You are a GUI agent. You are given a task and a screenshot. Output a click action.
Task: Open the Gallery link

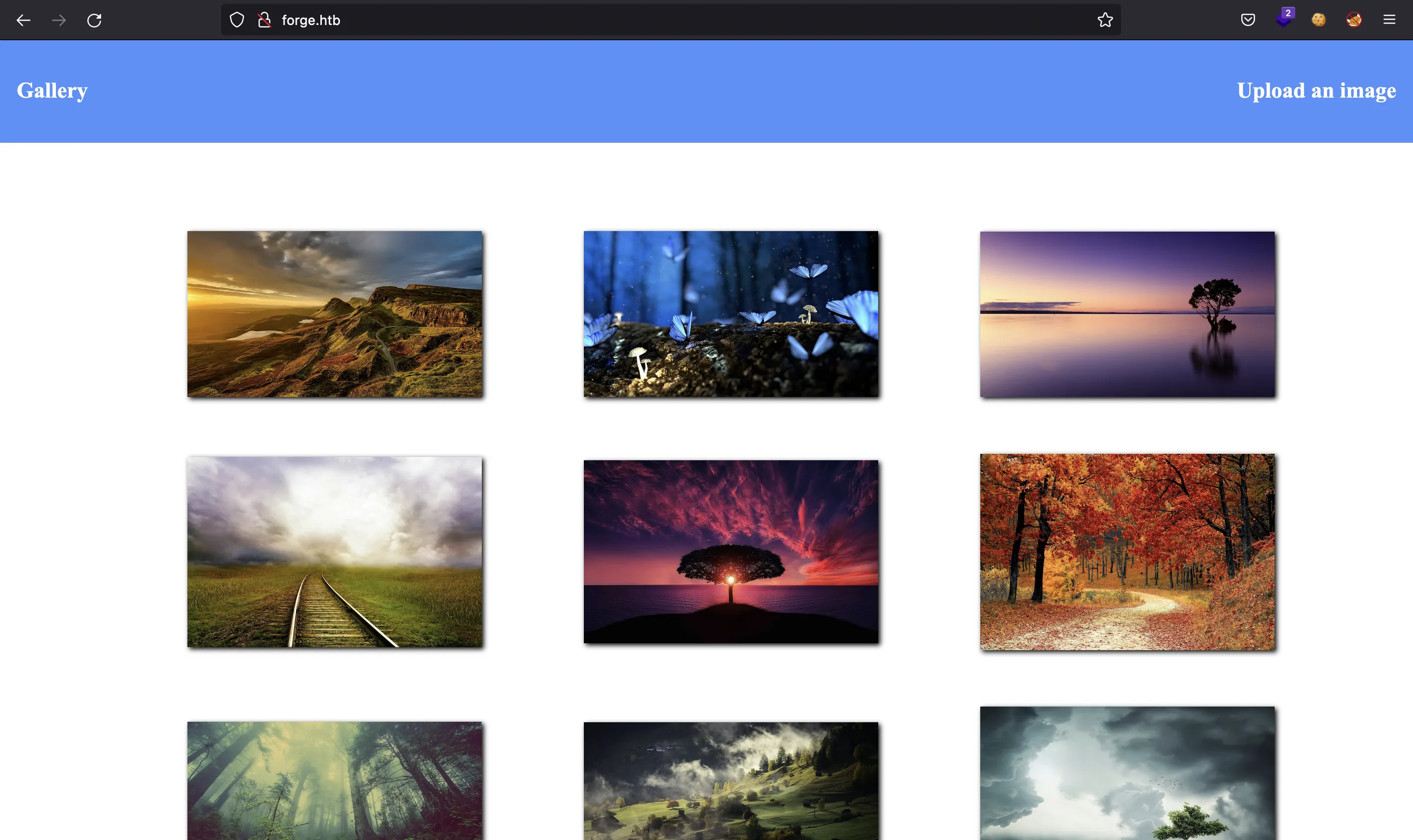[52, 91]
